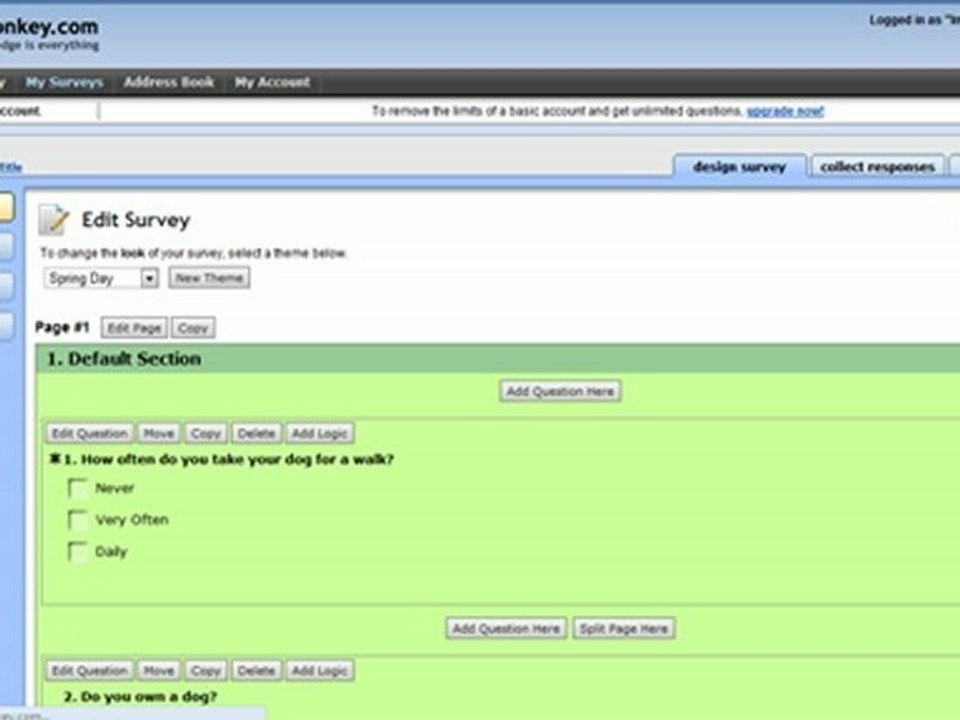Click the Split Page Here button

coord(624,629)
